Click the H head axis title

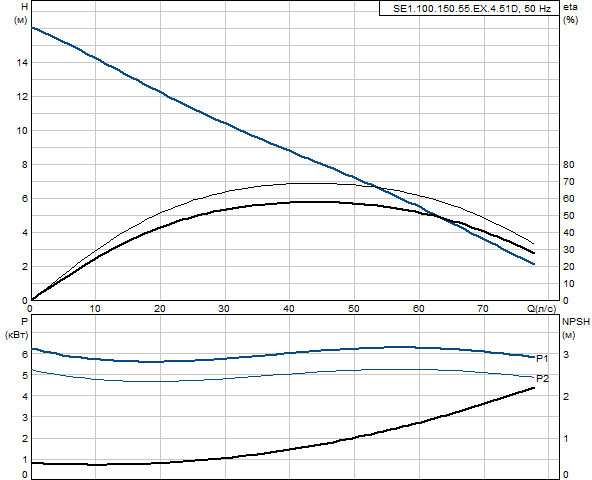[x=25, y=7]
